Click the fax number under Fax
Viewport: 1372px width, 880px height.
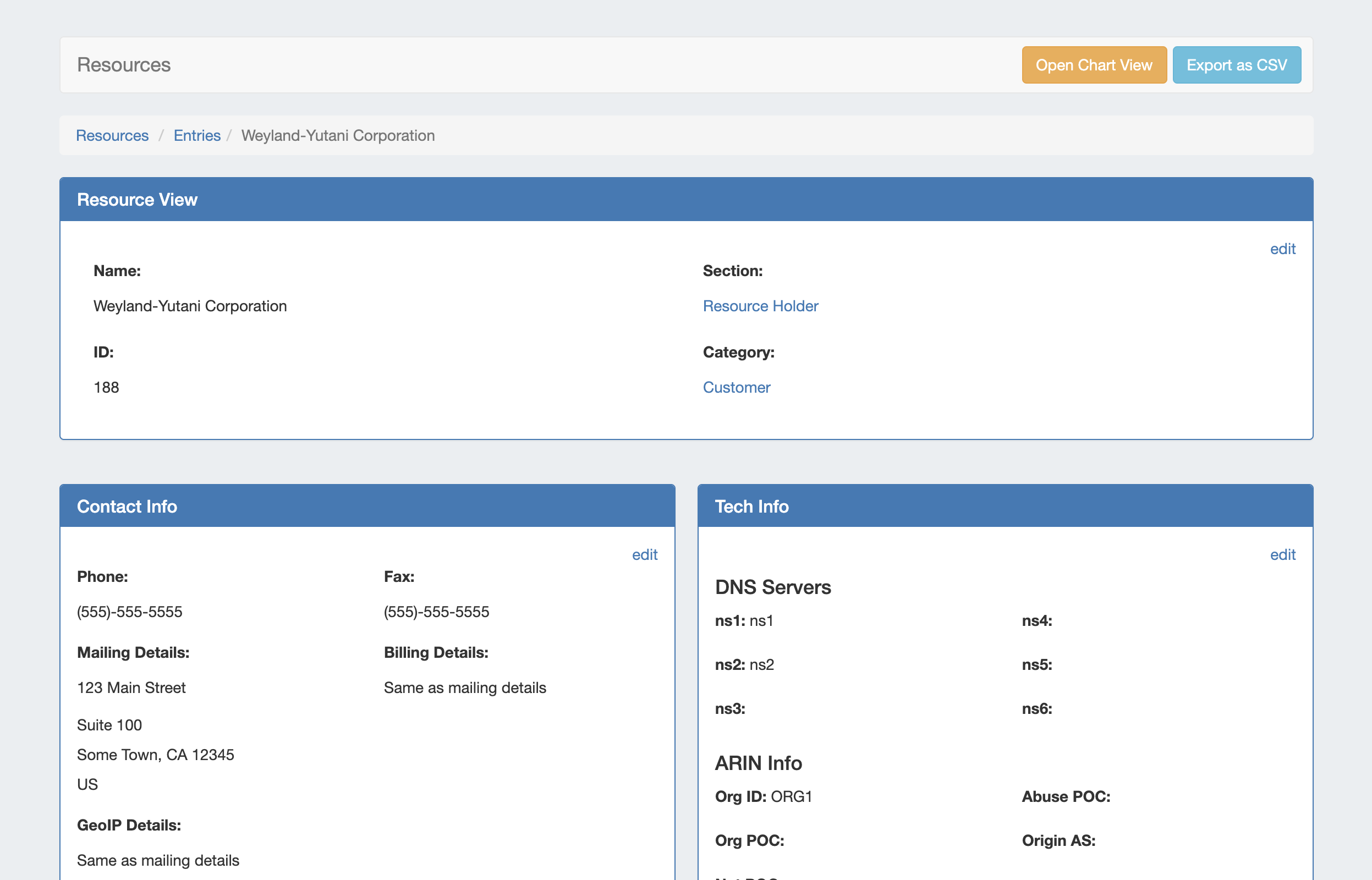tap(436, 612)
